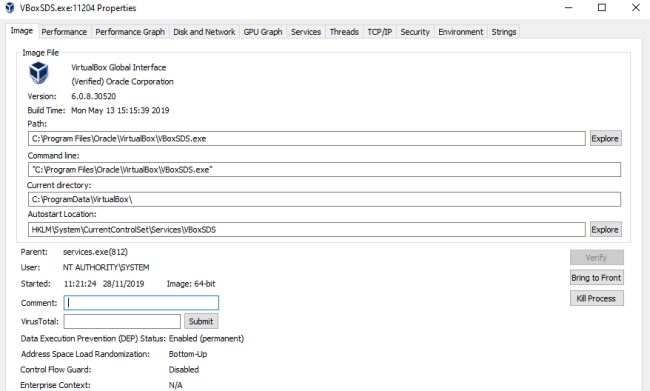Maximize the Properties window

pyautogui.click(x=602, y=7)
